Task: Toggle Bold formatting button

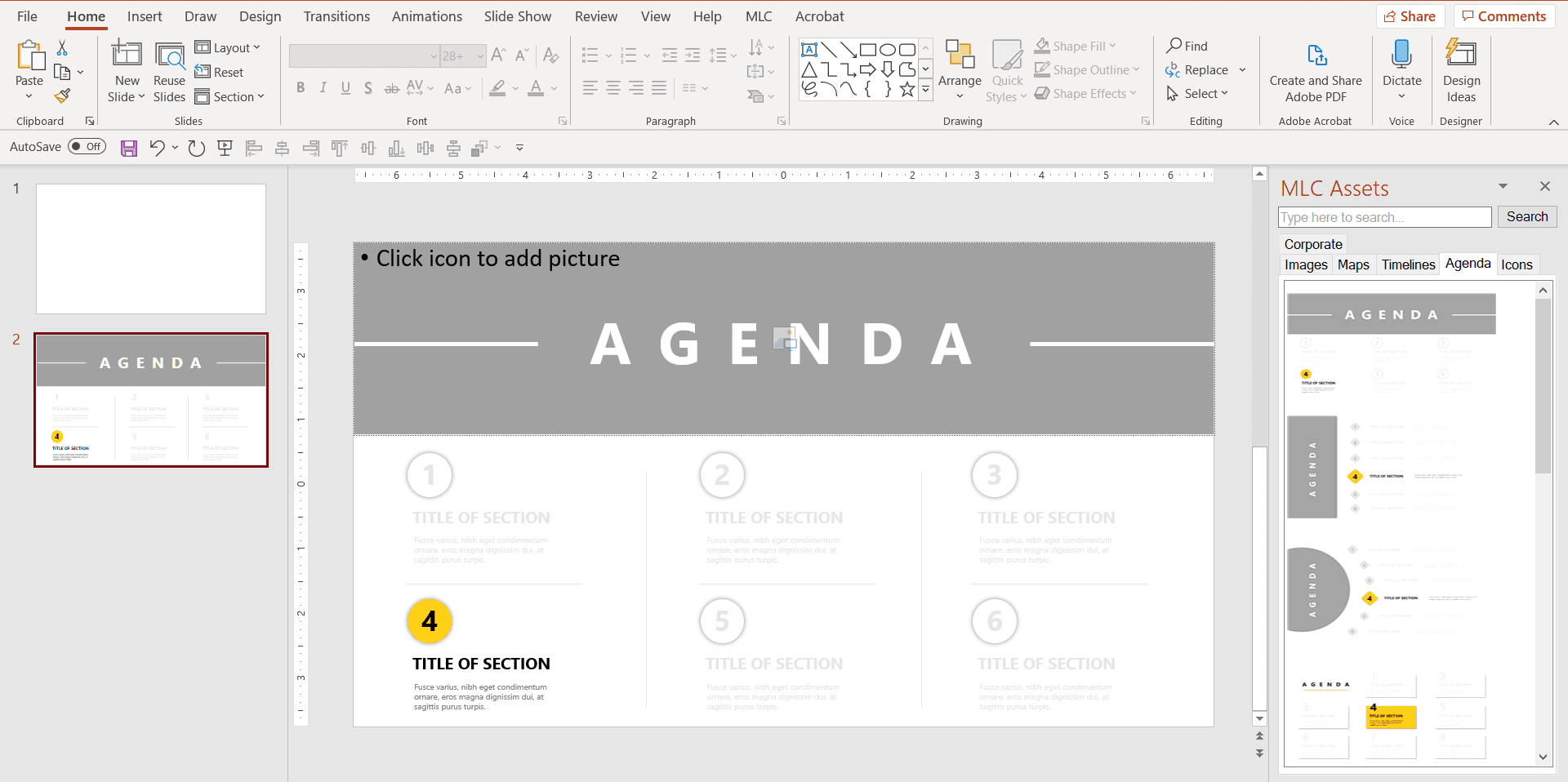Action: 301,88
